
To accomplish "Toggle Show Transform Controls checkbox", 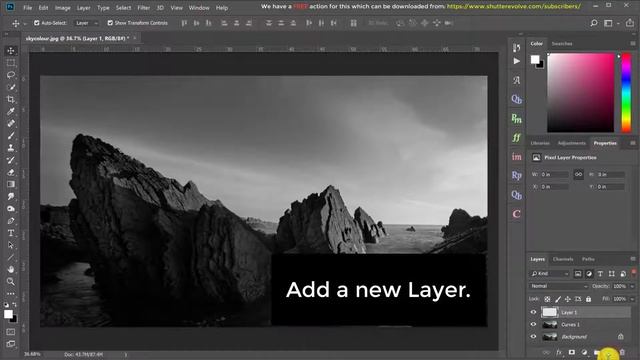I will click(110, 23).
